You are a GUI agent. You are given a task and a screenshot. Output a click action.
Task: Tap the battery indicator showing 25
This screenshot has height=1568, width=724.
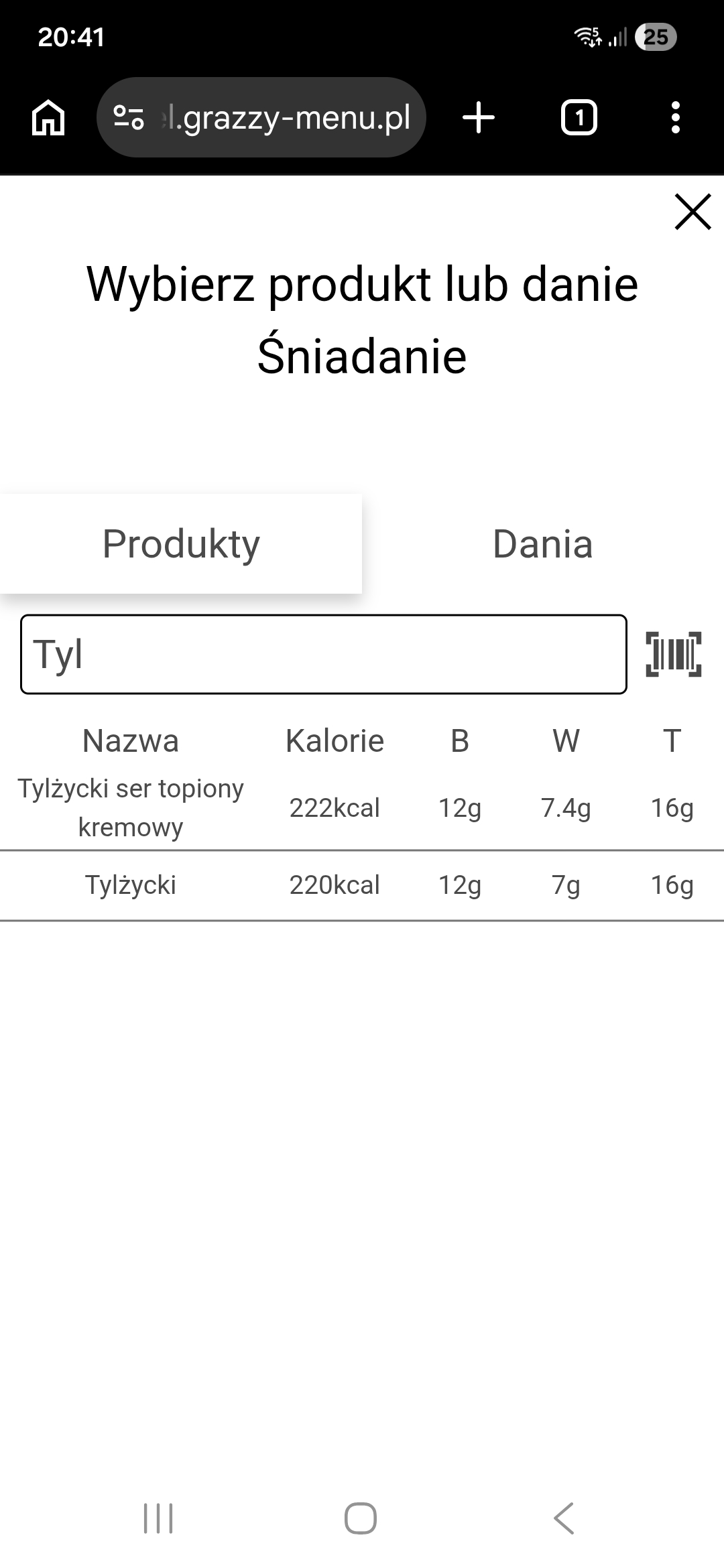pos(656,37)
